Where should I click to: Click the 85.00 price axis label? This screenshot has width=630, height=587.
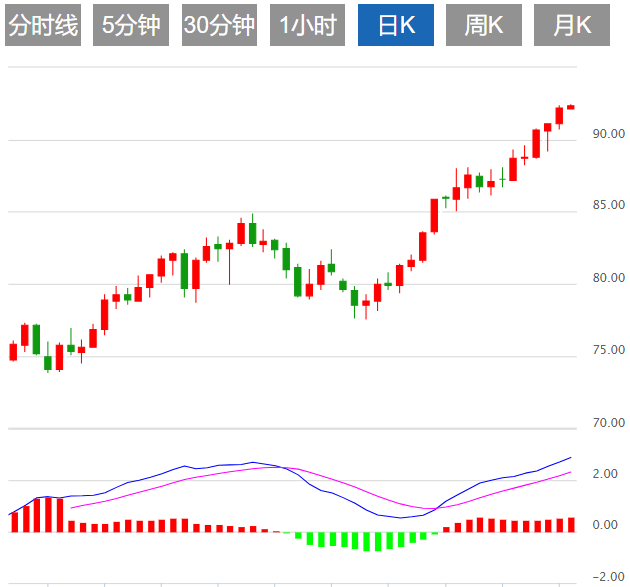608,206
